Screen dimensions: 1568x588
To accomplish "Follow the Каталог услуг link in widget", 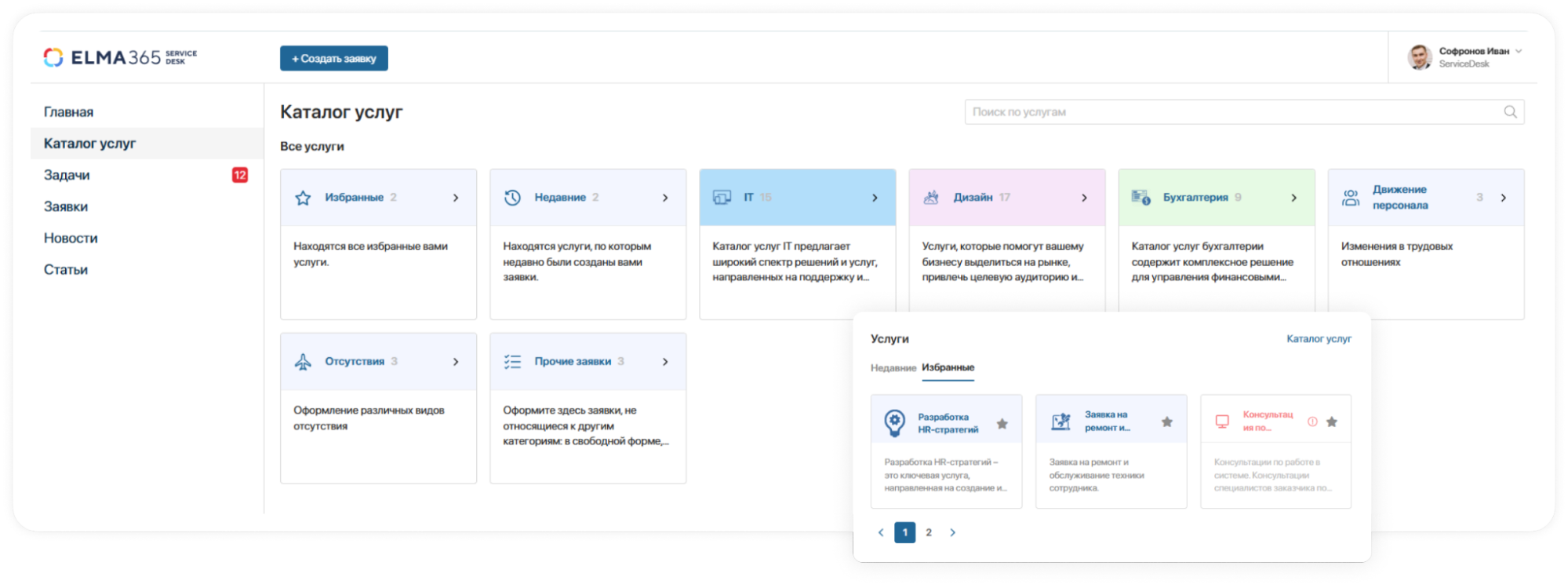I will pos(1319,339).
